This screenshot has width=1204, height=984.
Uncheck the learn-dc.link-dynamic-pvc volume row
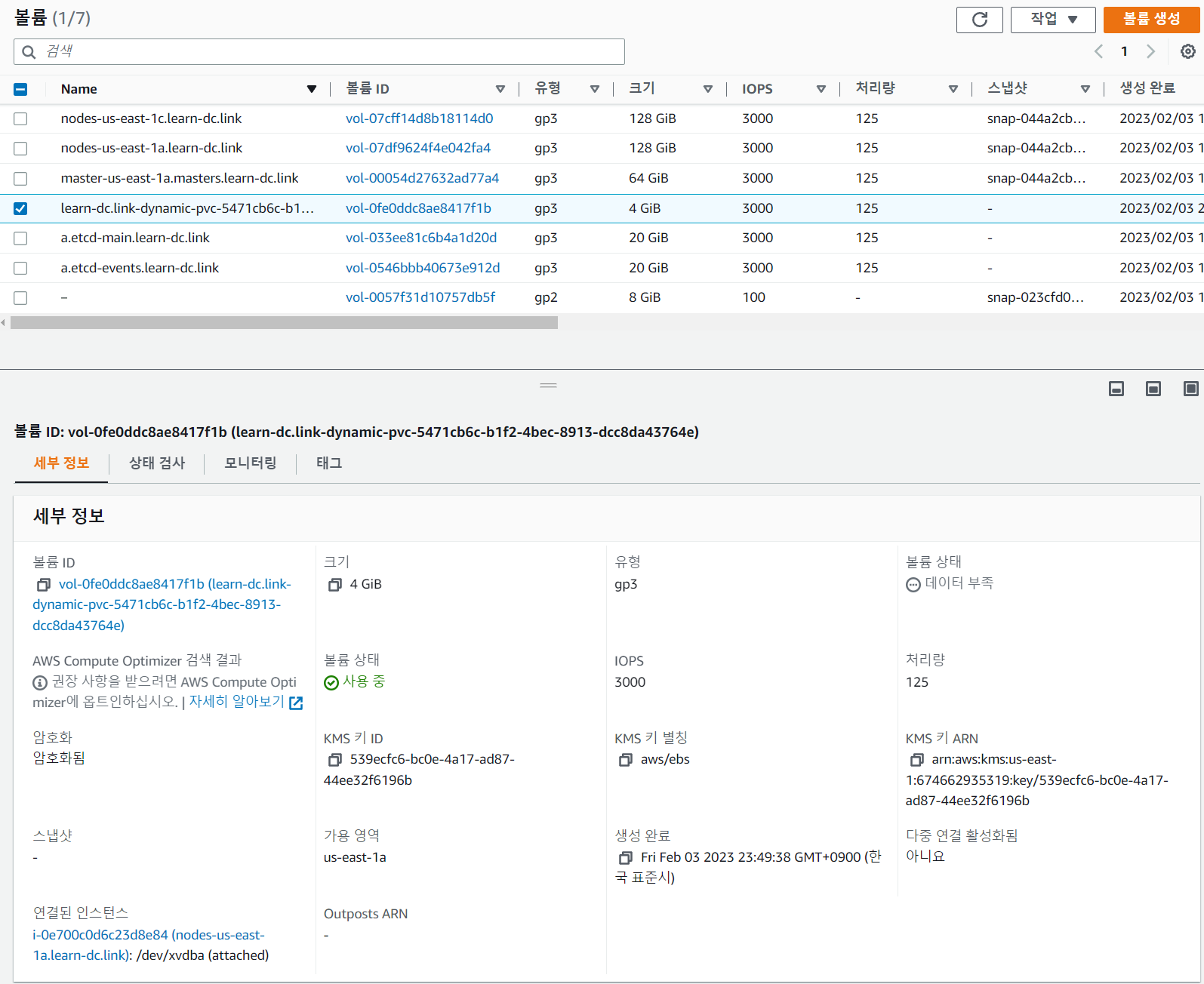[x=20, y=208]
